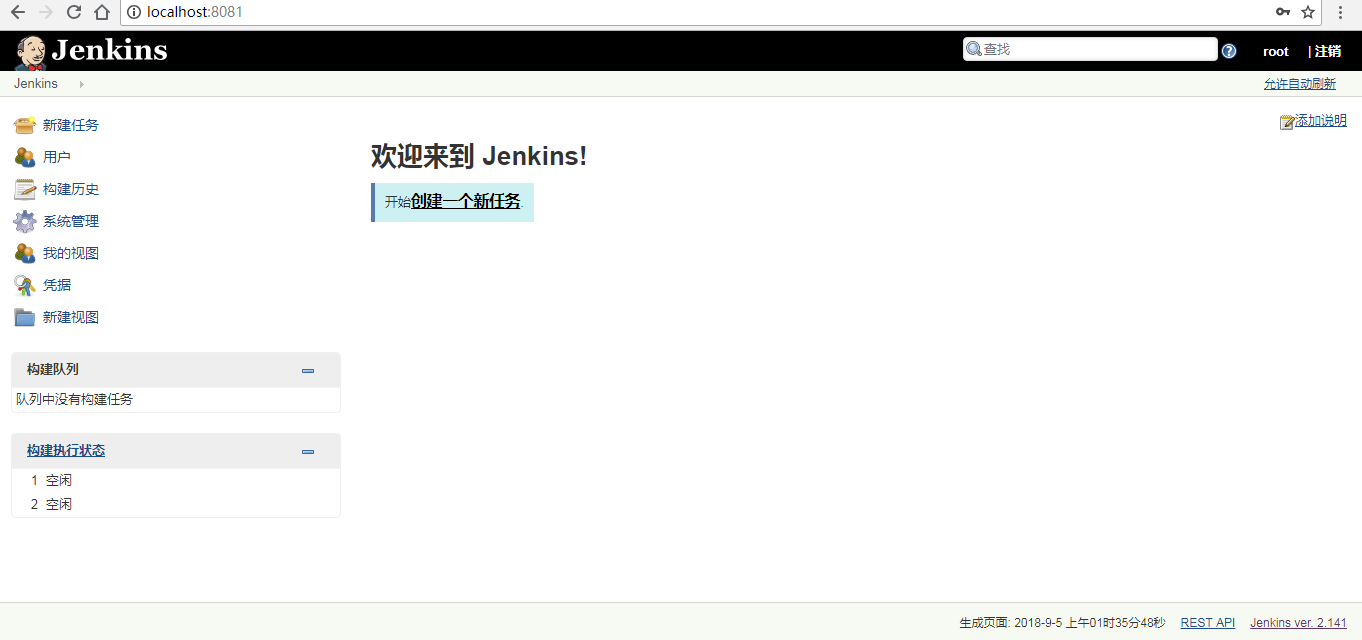Click the 我的视图 icon in sidebar

click(x=26, y=252)
